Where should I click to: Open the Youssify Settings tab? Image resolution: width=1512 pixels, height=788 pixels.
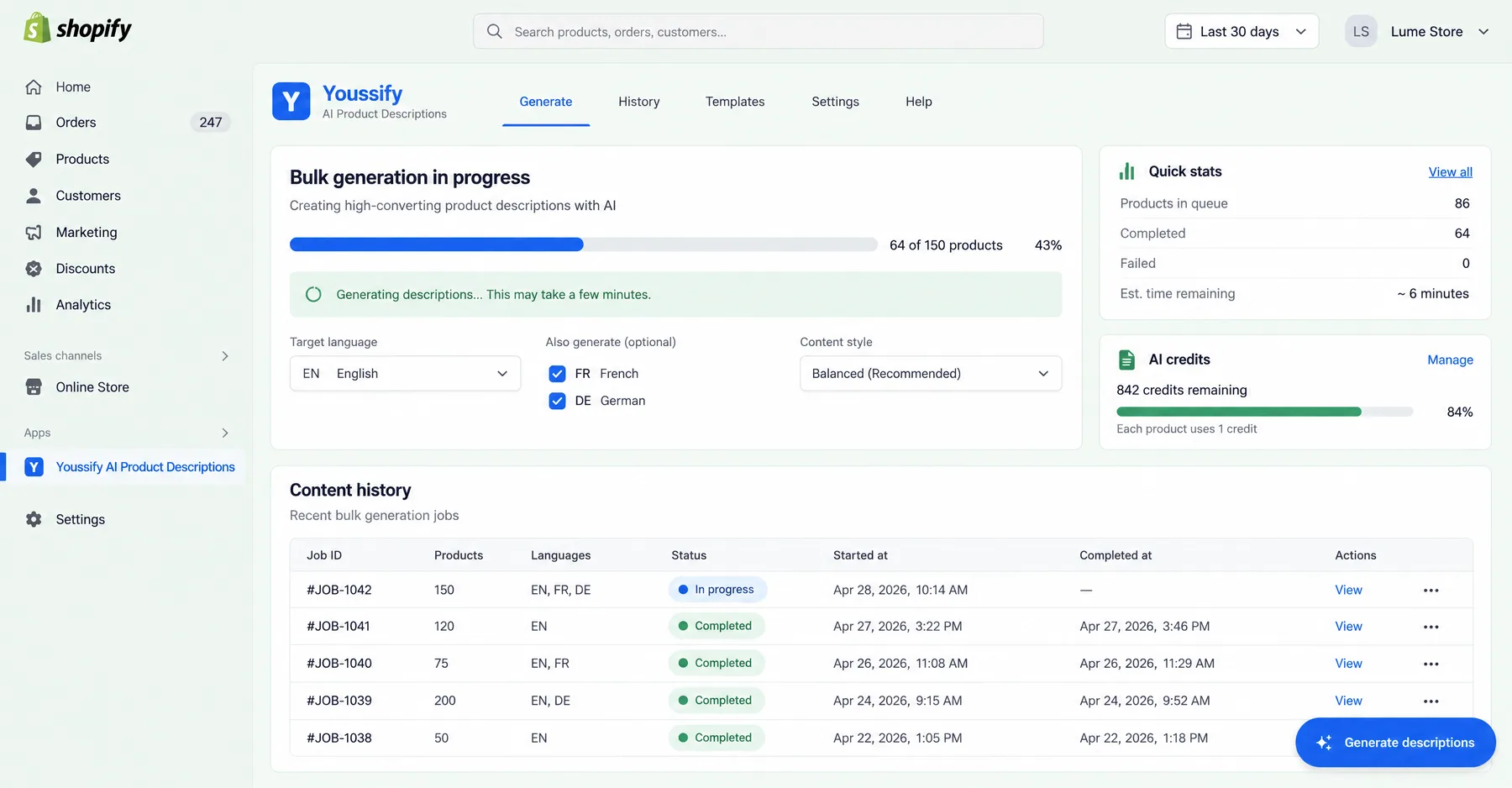pyautogui.click(x=835, y=102)
